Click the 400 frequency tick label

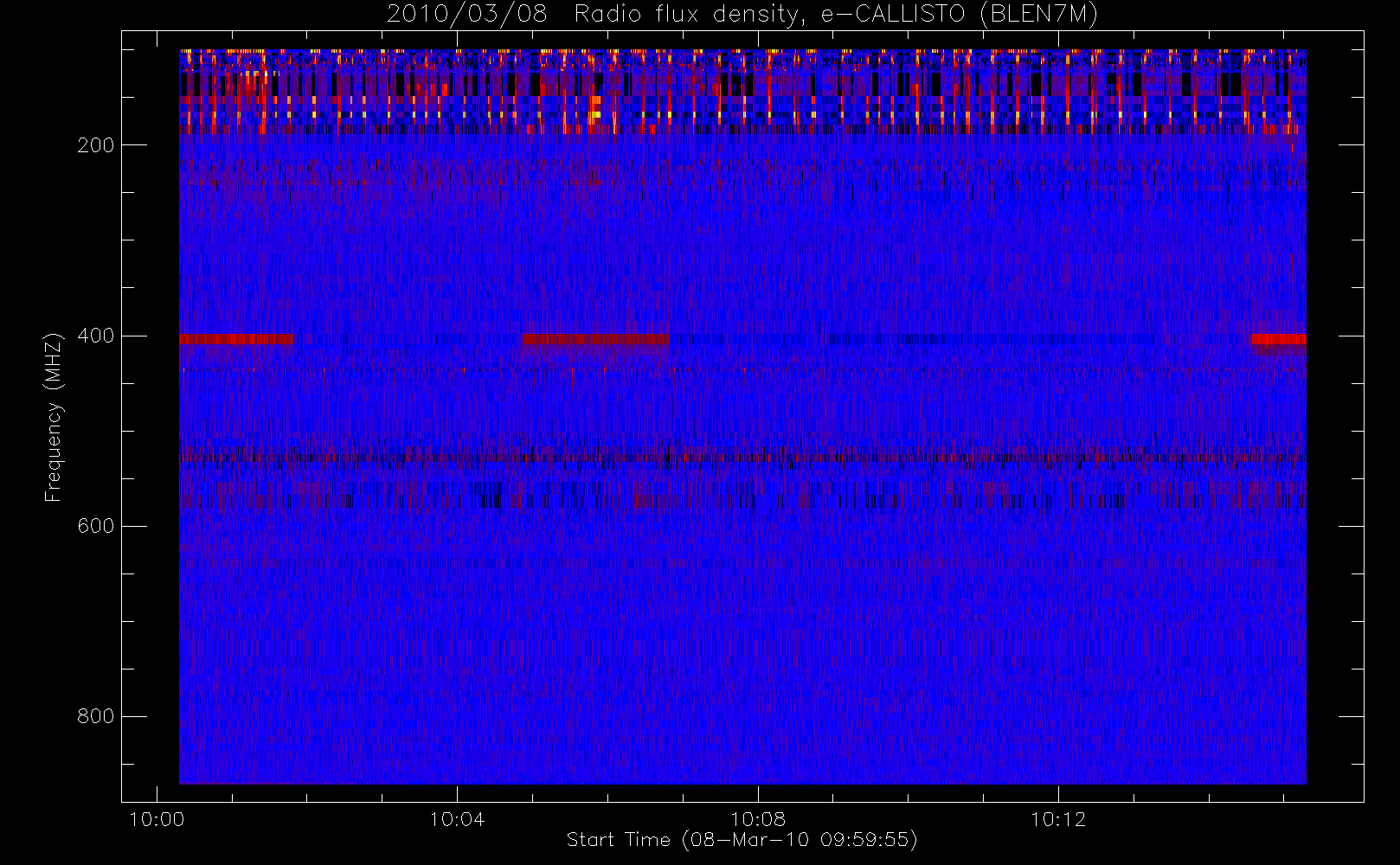95,336
